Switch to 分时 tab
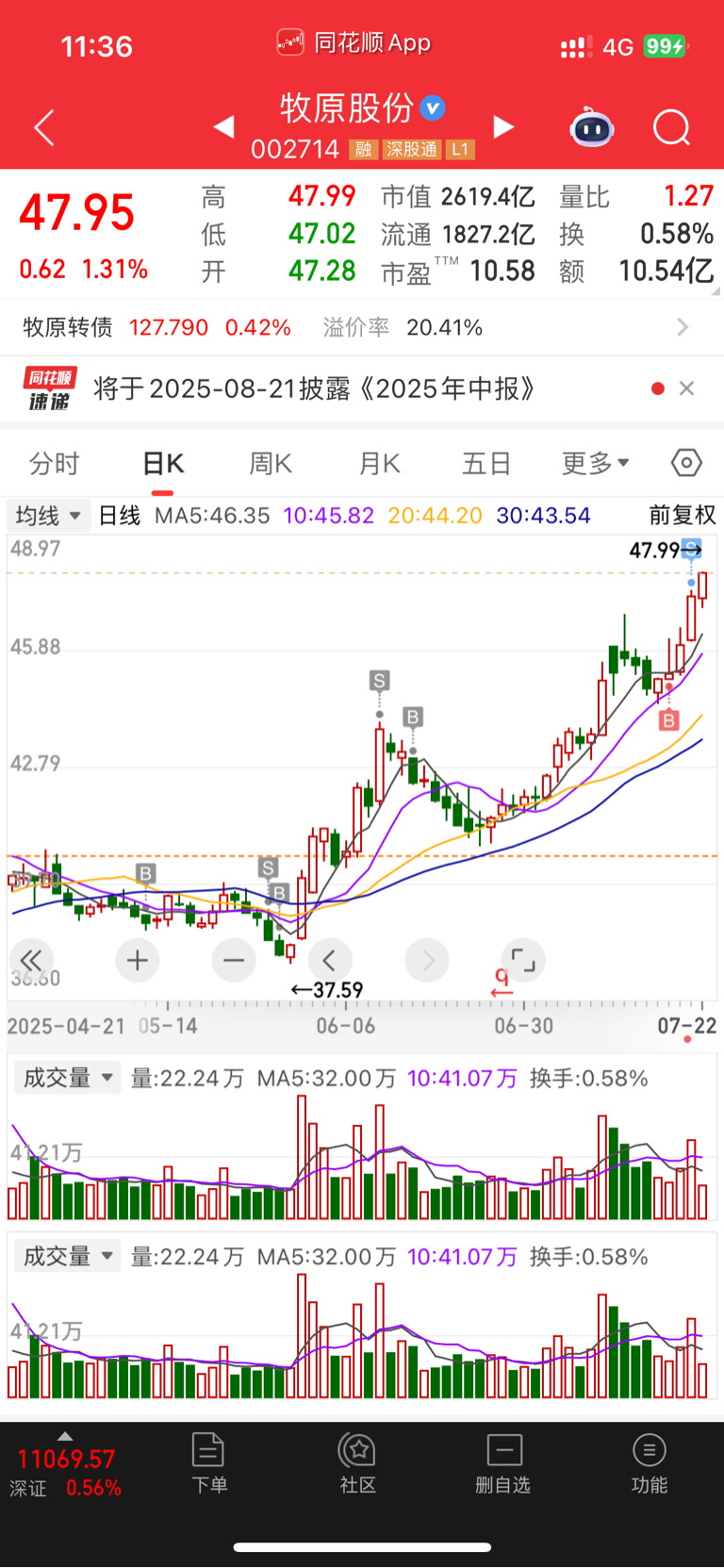This screenshot has width=724, height=1568. [x=55, y=463]
